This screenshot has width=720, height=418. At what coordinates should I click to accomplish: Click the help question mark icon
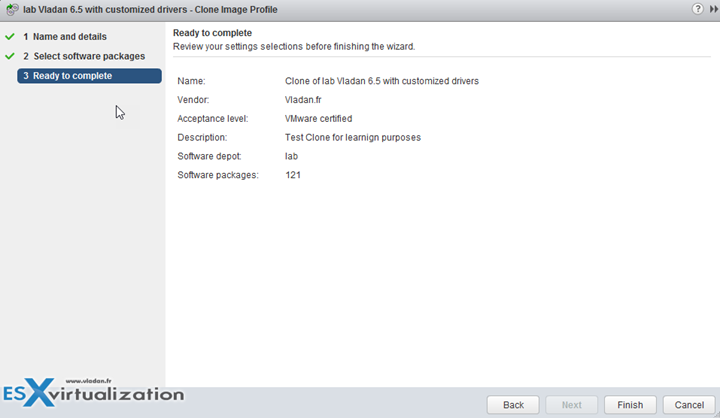pos(697,9)
